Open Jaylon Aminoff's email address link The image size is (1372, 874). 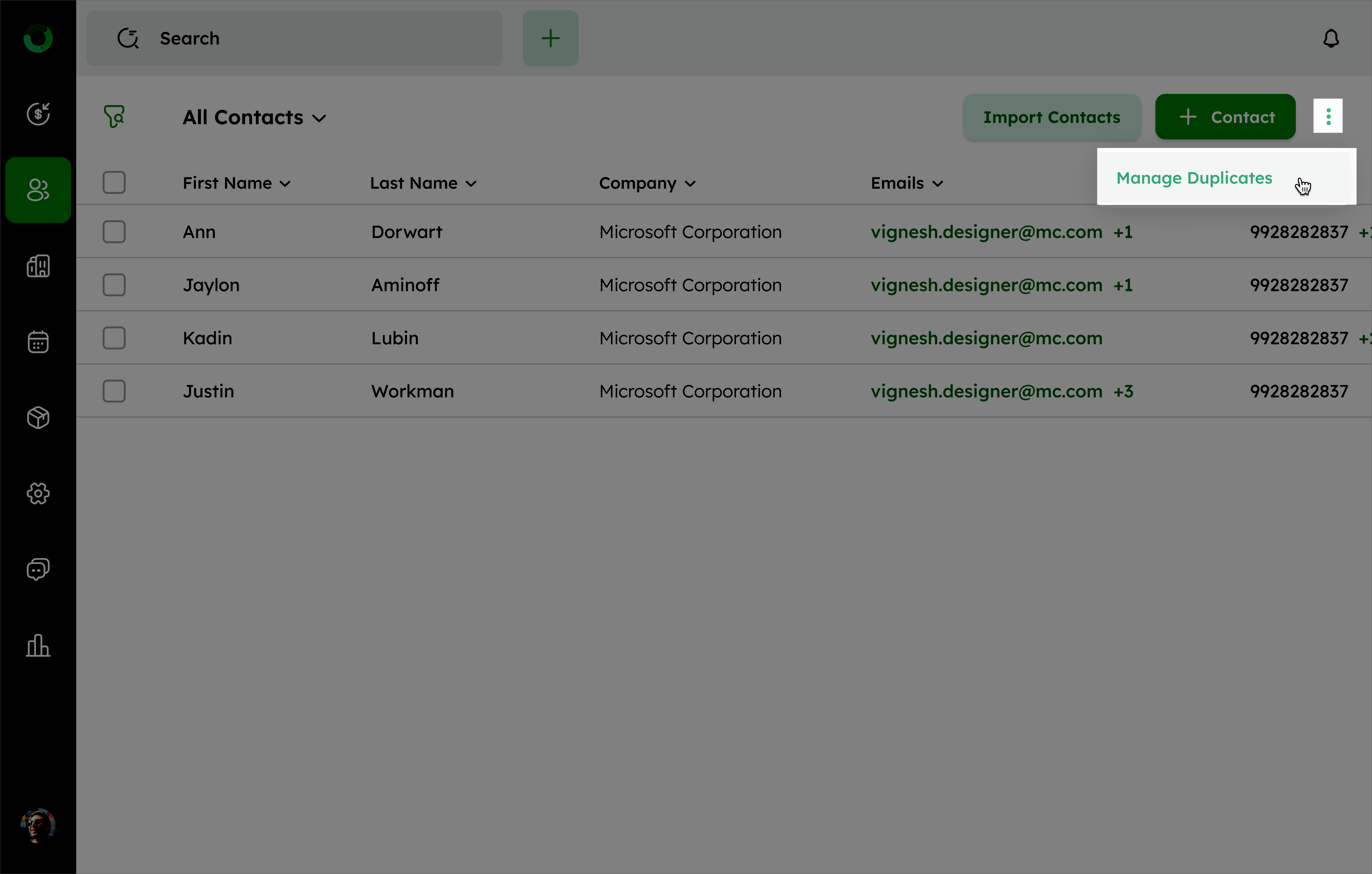(x=986, y=285)
